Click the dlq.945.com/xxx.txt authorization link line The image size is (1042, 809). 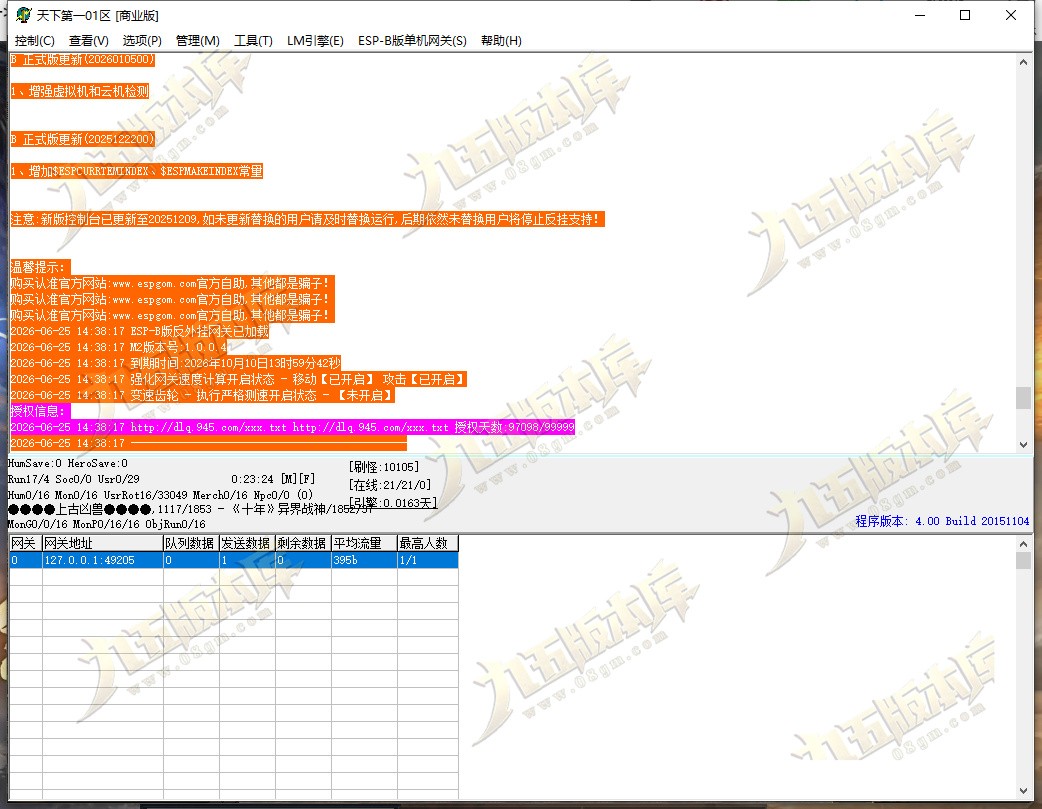pos(292,427)
